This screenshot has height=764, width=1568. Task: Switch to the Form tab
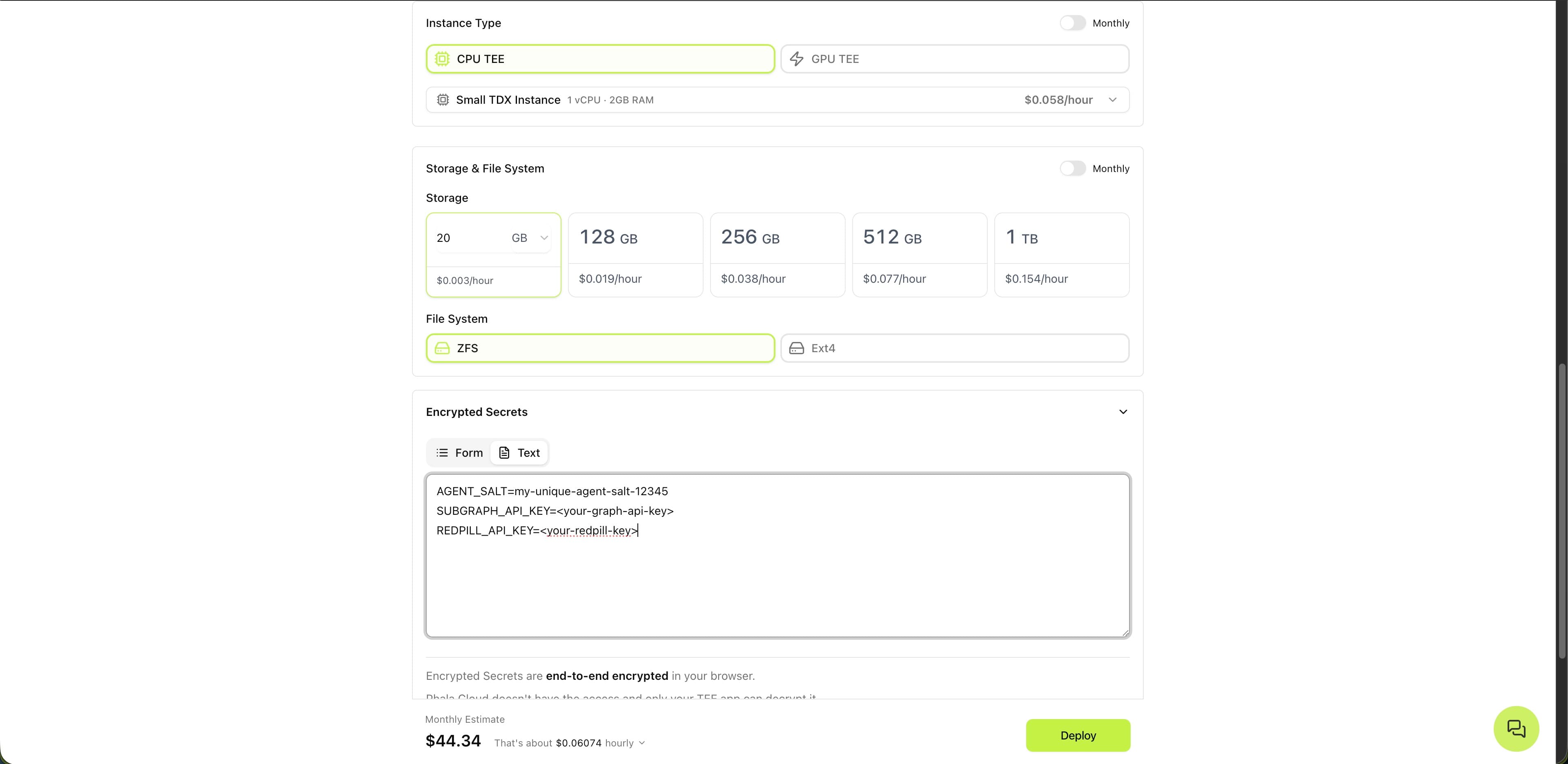(459, 453)
